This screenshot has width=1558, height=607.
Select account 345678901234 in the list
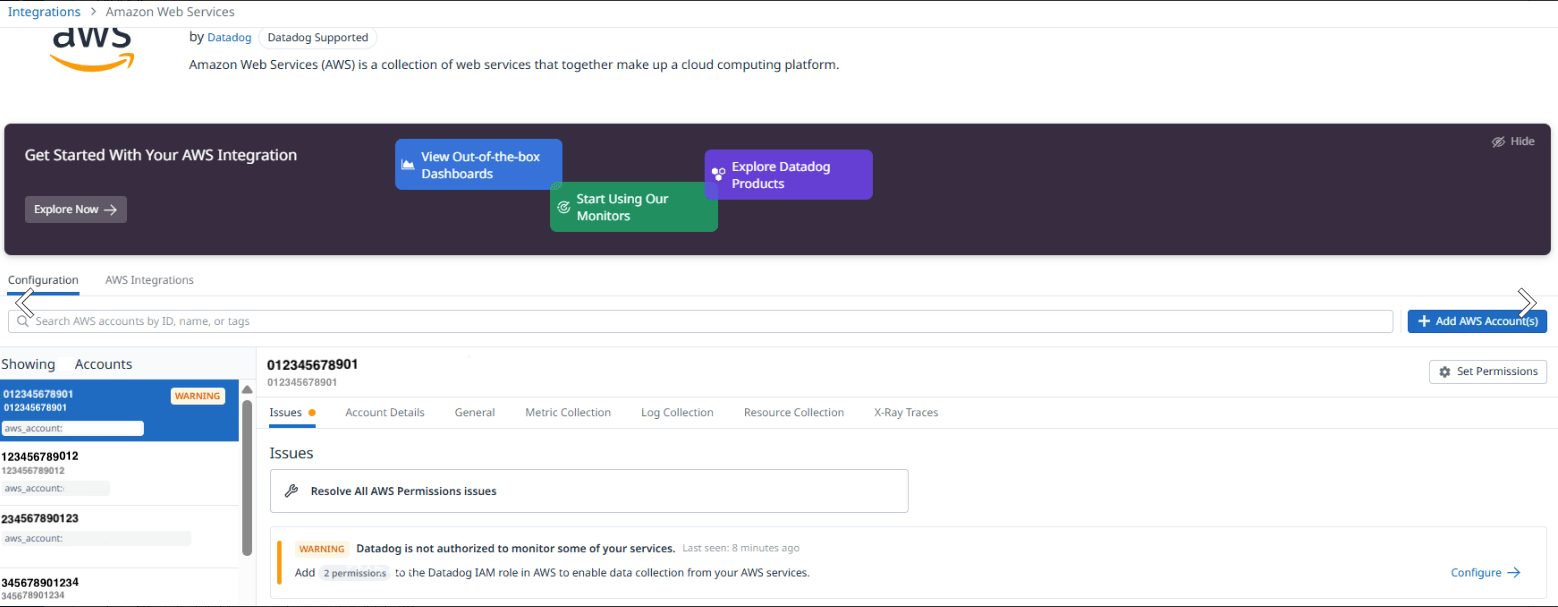[x=120, y=588]
